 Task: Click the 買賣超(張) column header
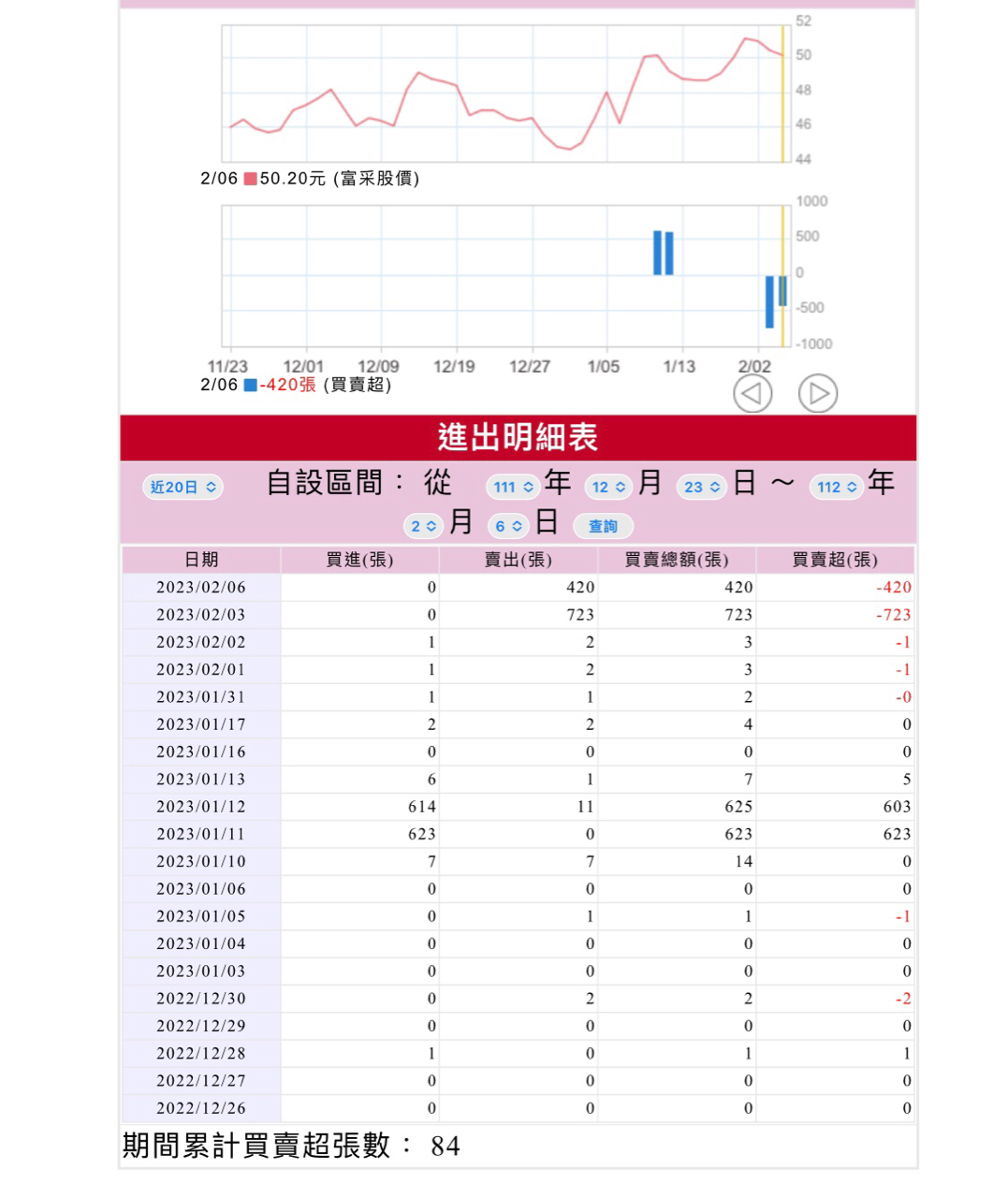click(x=834, y=560)
